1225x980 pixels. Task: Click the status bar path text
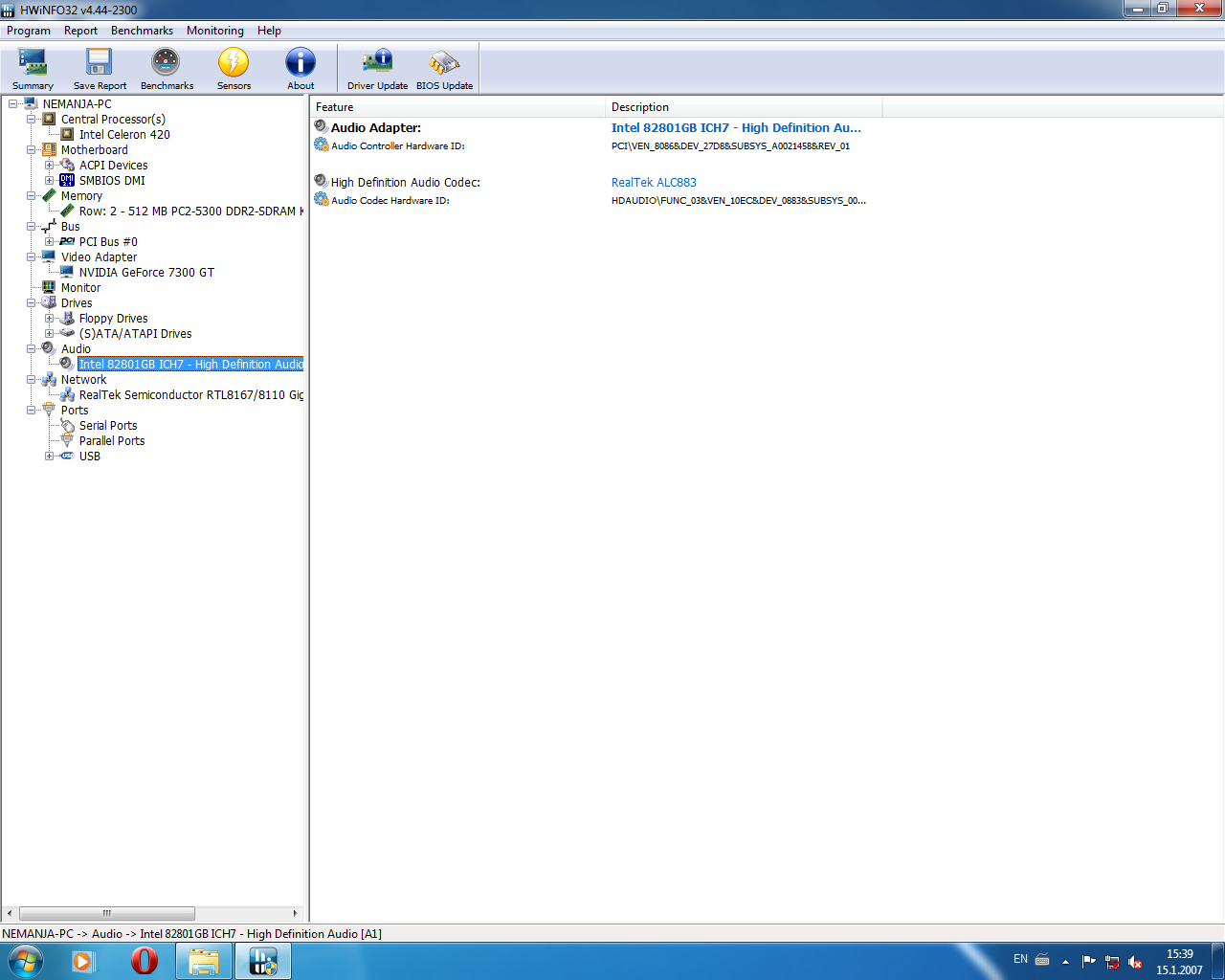coord(191,934)
